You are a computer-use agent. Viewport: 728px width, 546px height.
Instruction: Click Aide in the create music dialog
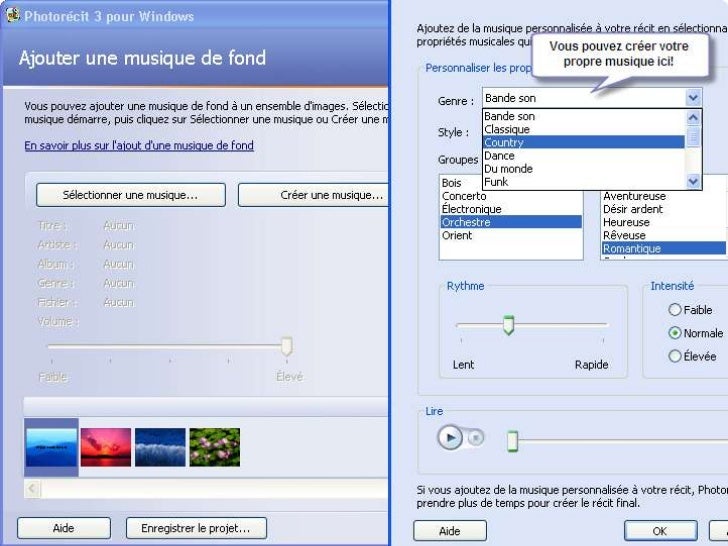pos(450,531)
